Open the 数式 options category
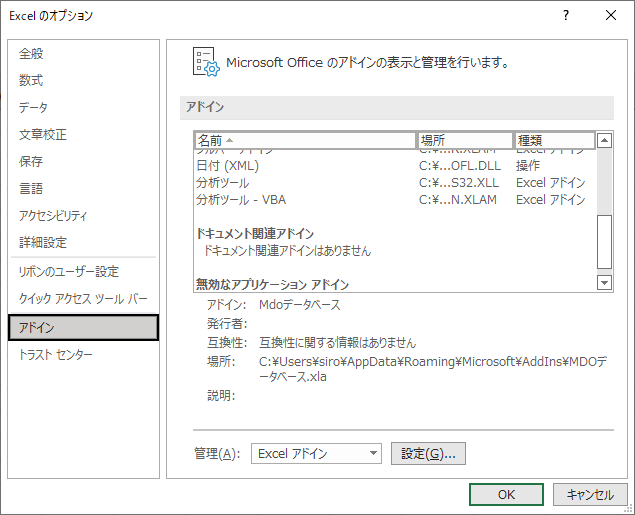 [x=31, y=80]
